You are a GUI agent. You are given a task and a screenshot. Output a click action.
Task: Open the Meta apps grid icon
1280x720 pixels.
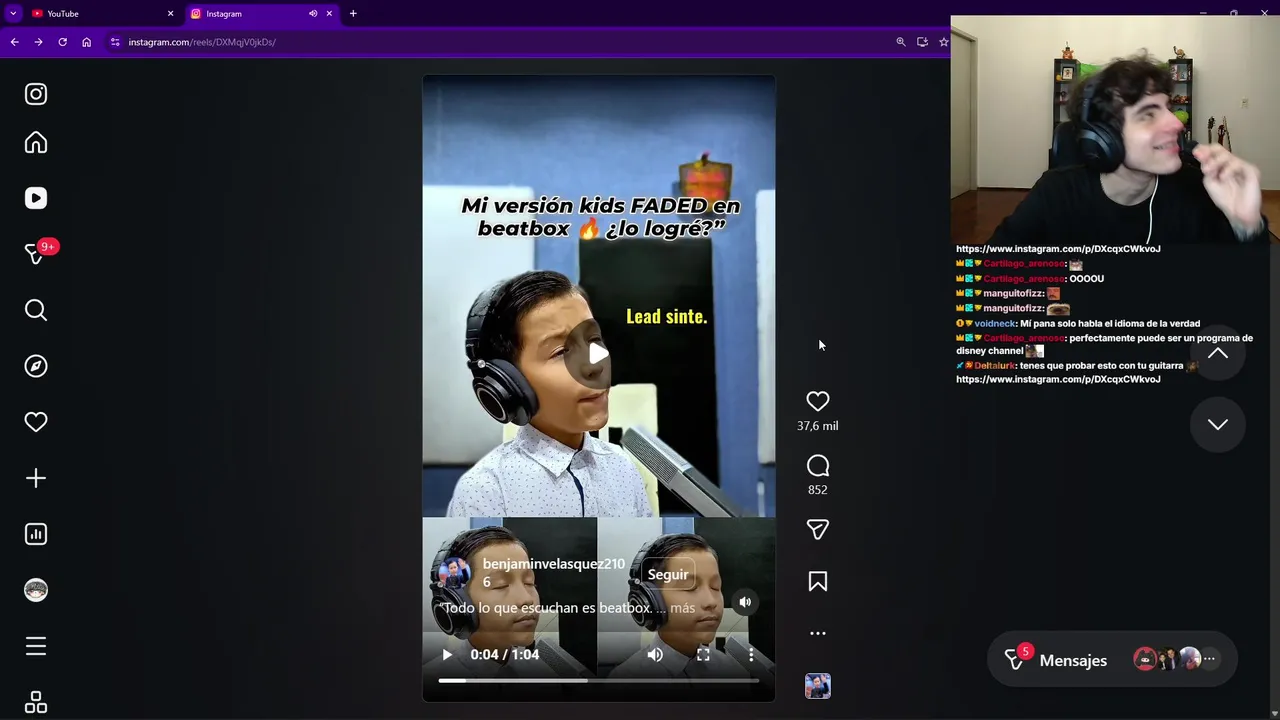(x=36, y=702)
